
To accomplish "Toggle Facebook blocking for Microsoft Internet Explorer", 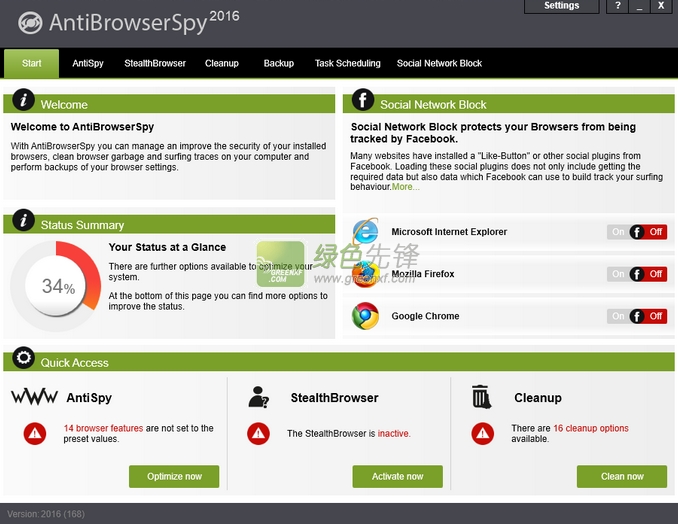I will tap(637, 232).
